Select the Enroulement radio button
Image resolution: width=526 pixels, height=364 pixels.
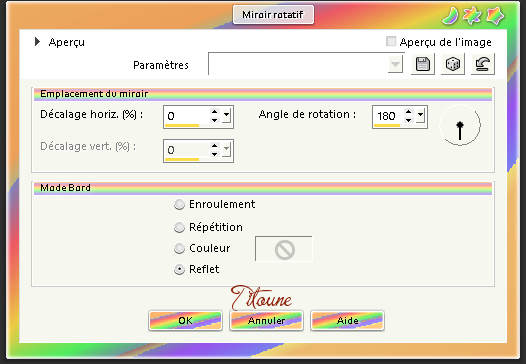(179, 204)
